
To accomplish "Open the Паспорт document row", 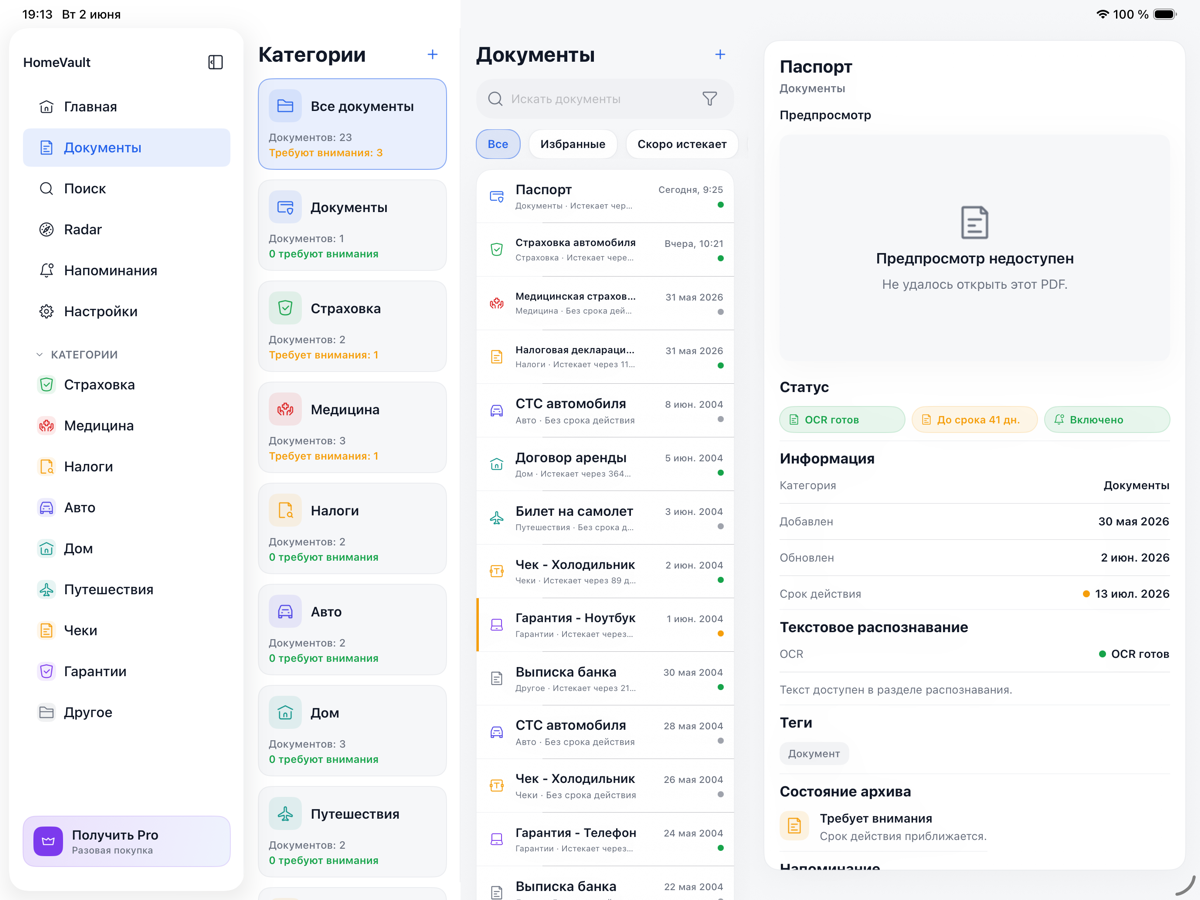I will [x=605, y=196].
